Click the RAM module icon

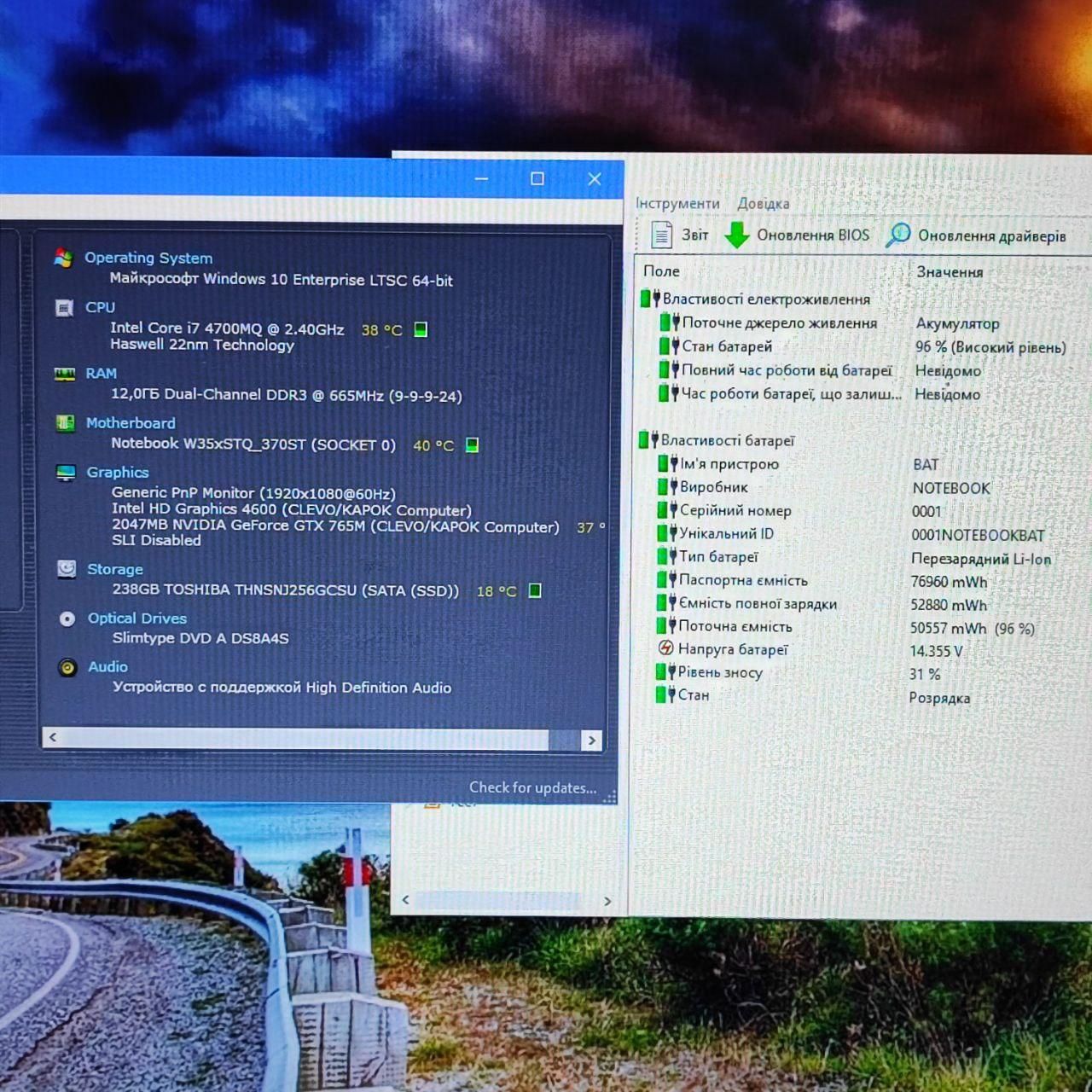click(64, 374)
